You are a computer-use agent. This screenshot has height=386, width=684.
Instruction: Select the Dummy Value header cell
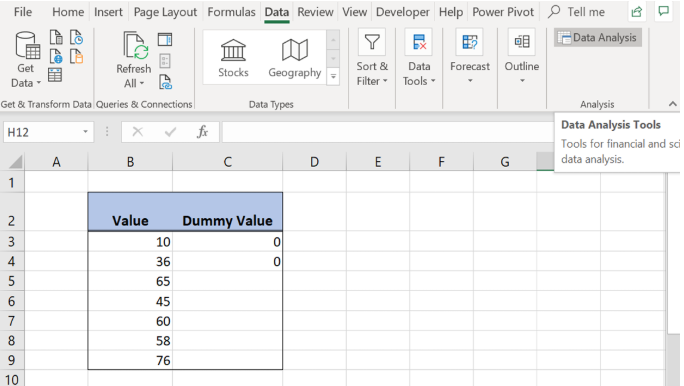(227, 212)
